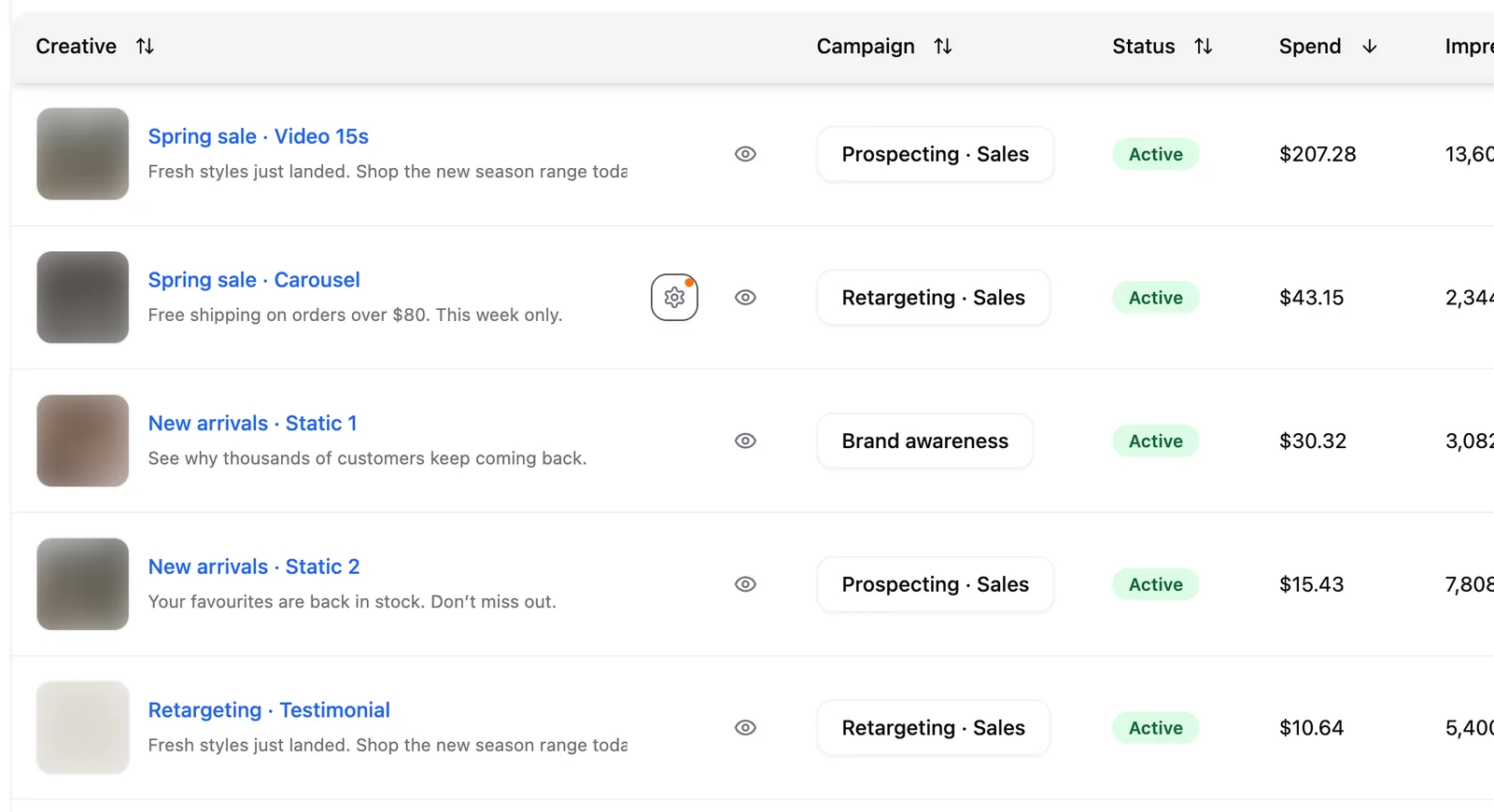This screenshot has width=1494, height=812.
Task: Click the $43.15 spend value
Action: pyautogui.click(x=1311, y=297)
